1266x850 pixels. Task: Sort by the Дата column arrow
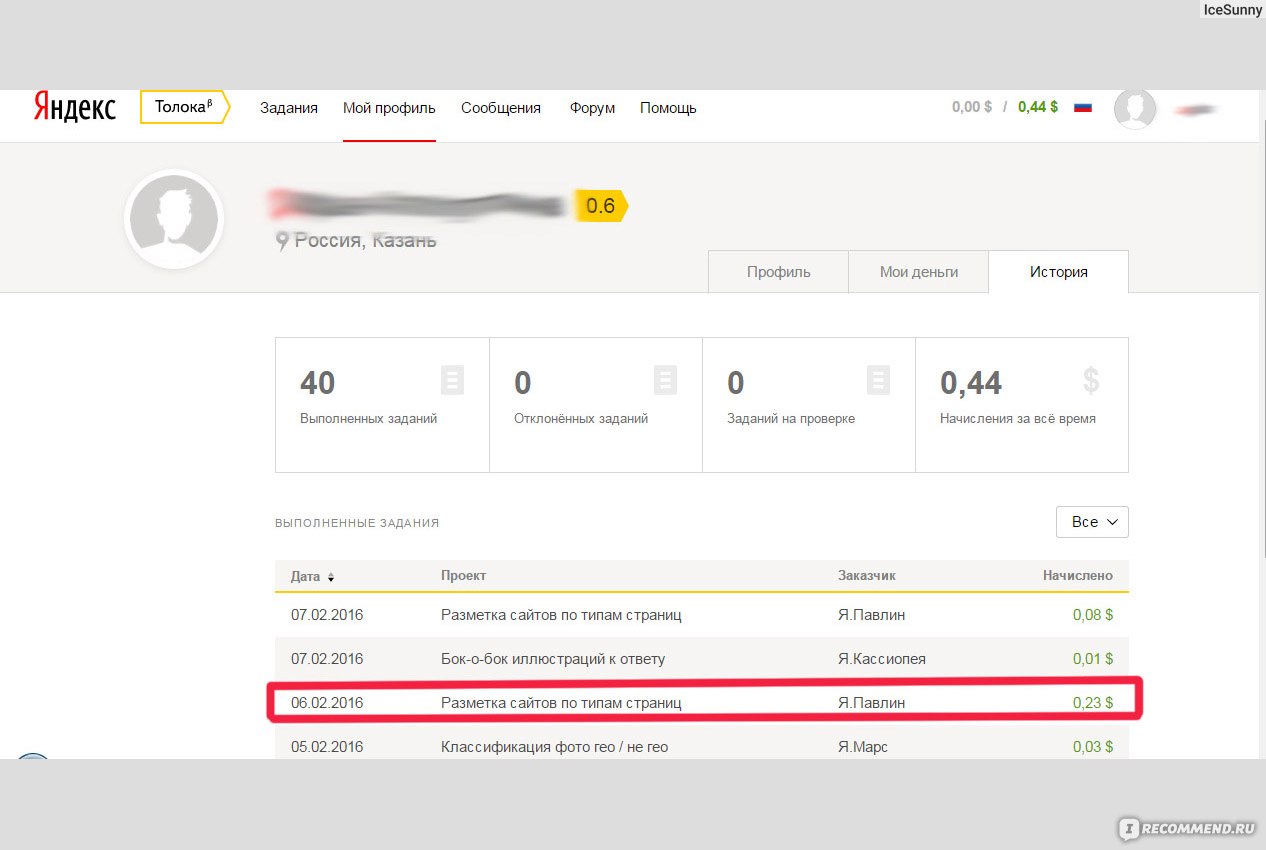tap(331, 577)
